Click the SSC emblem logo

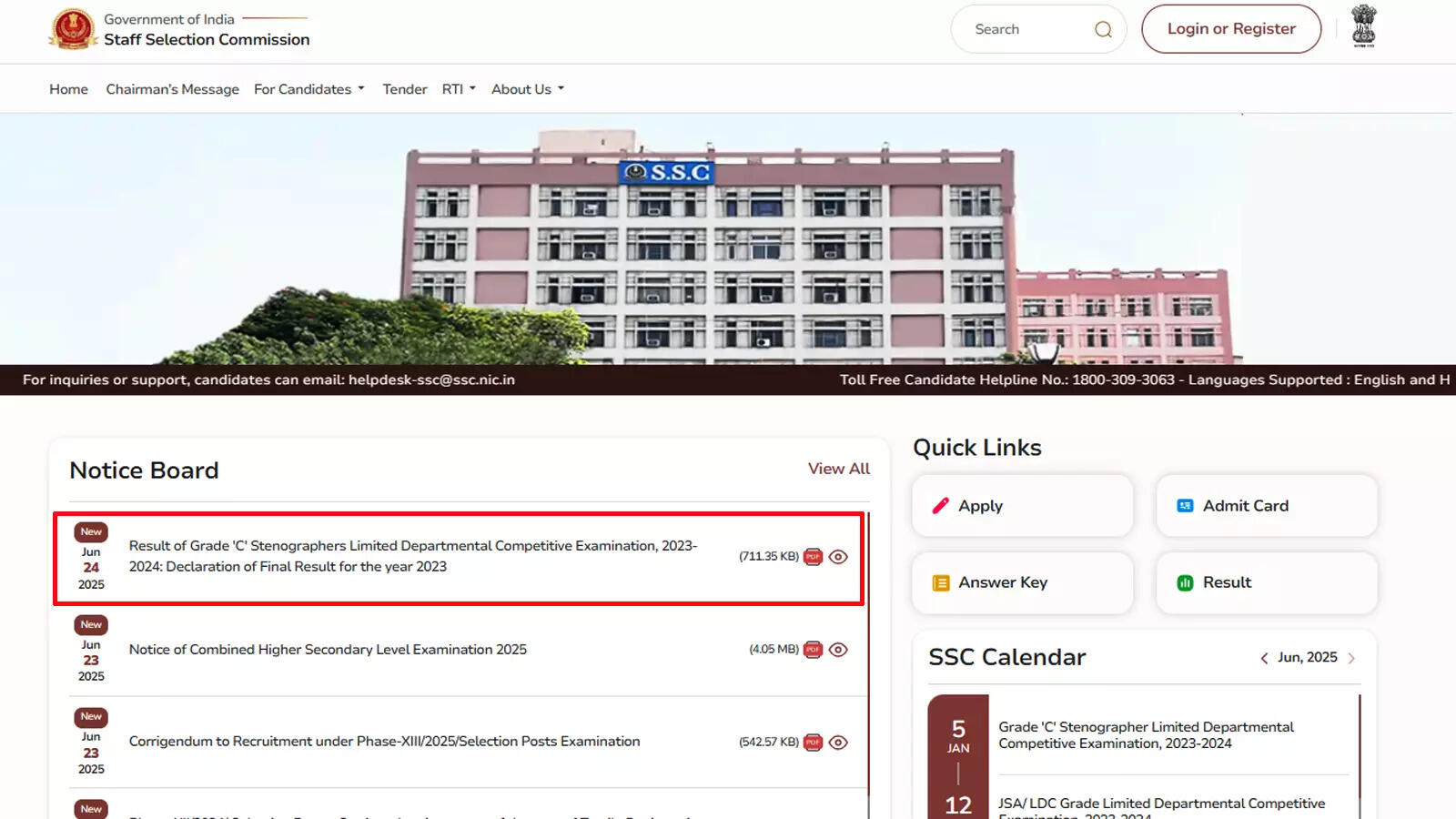click(72, 28)
